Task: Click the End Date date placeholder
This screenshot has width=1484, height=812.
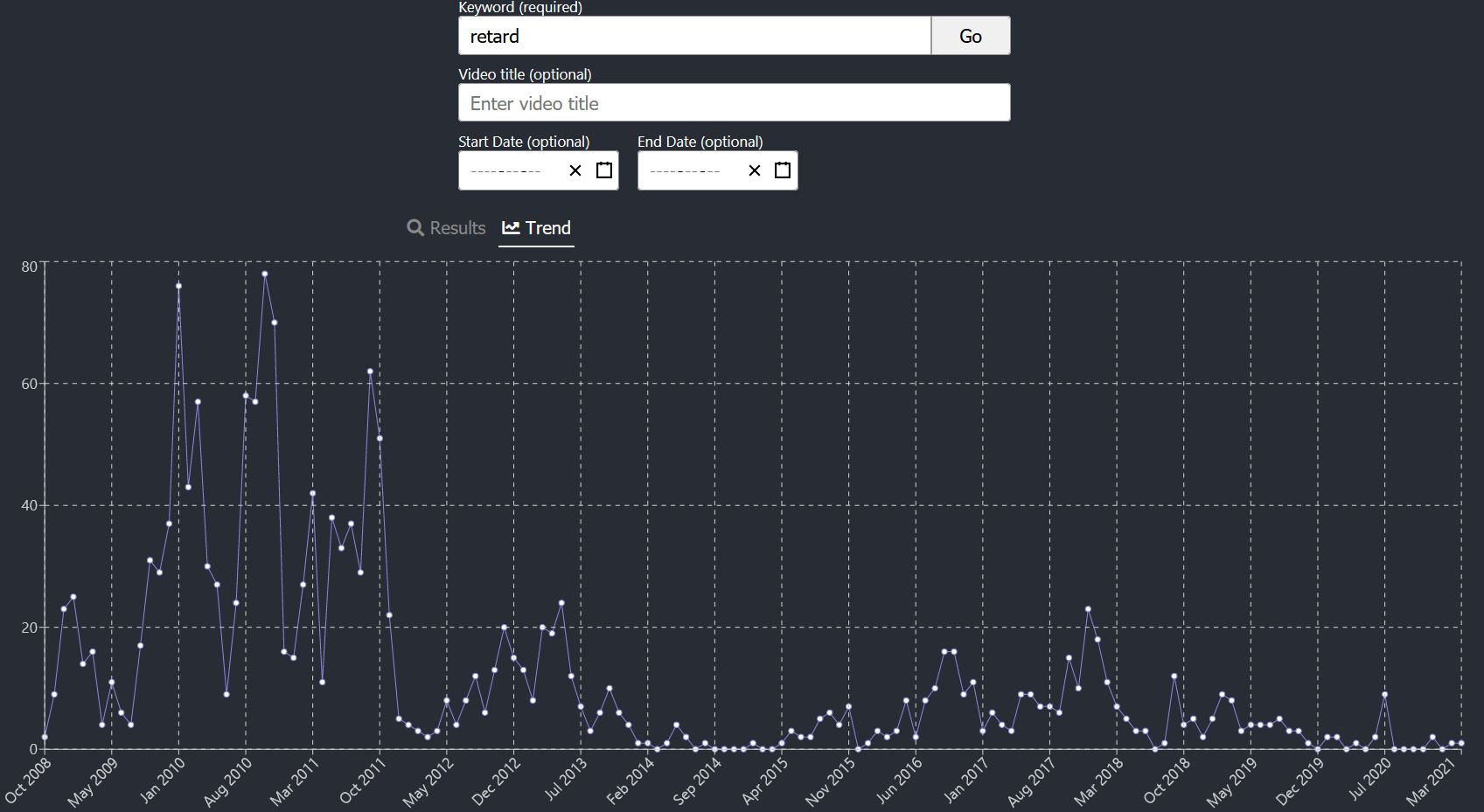Action: point(686,171)
